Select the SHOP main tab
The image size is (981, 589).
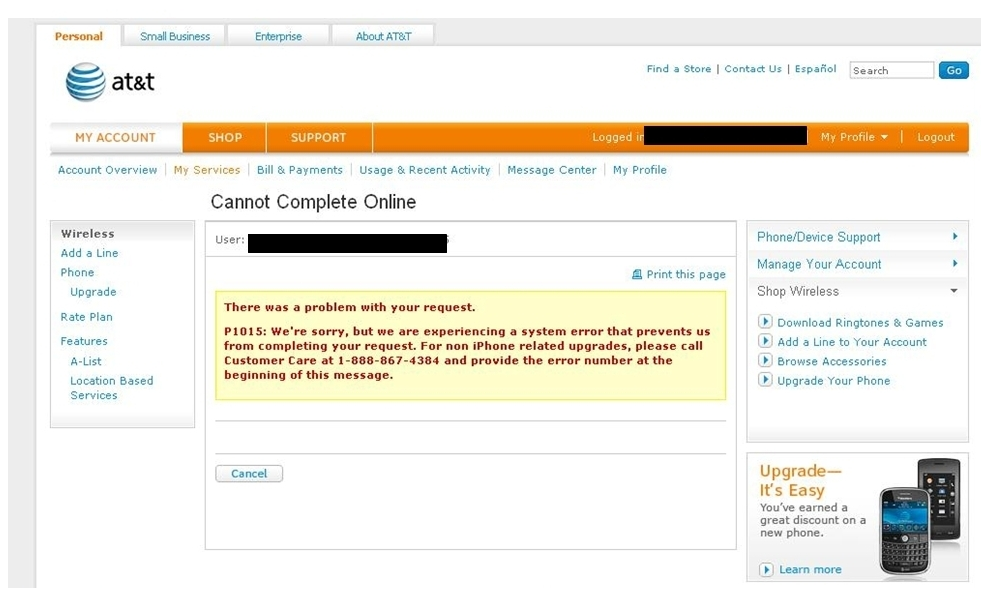coord(225,138)
